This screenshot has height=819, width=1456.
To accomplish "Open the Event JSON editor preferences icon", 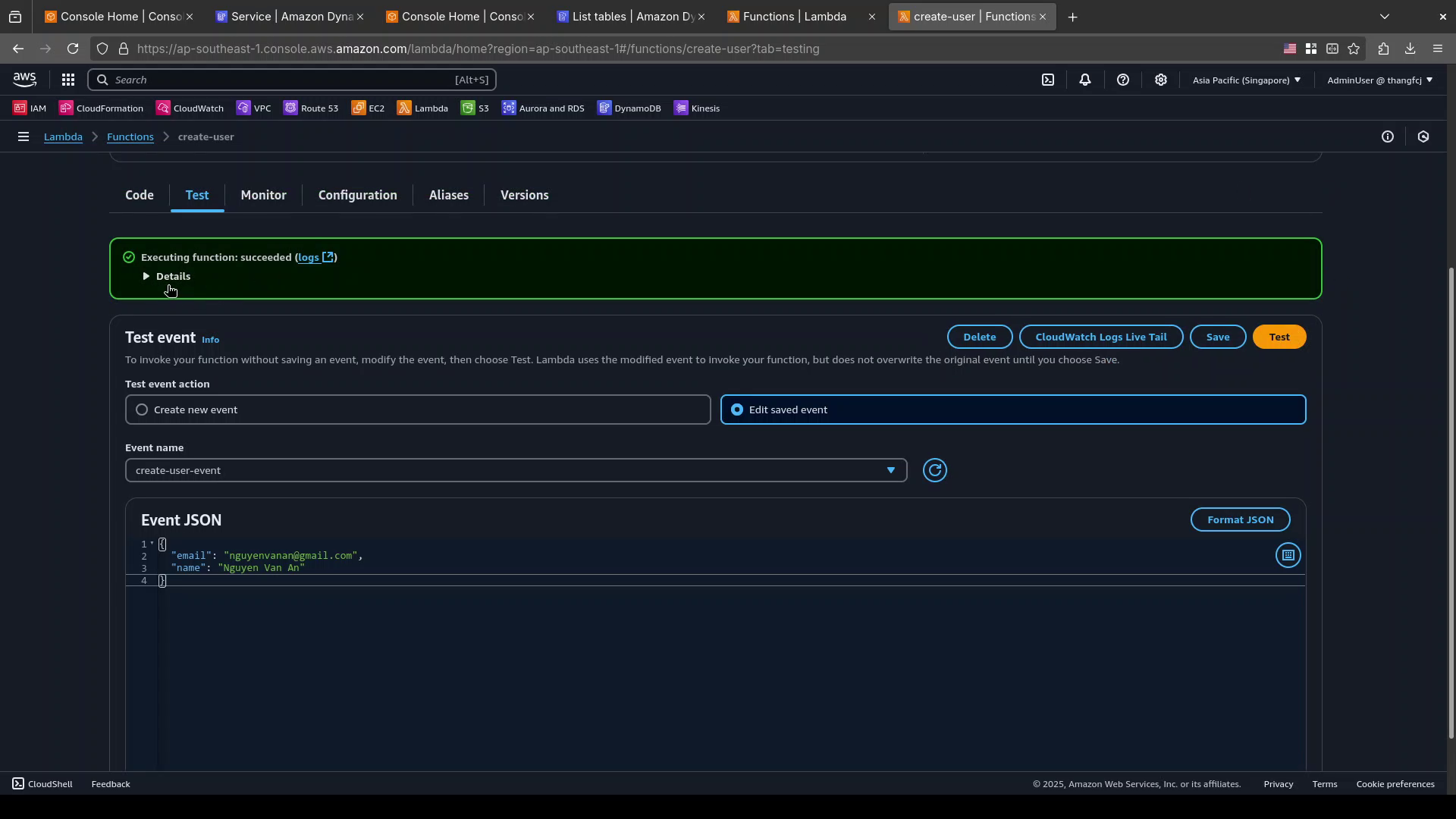I will (x=1288, y=556).
